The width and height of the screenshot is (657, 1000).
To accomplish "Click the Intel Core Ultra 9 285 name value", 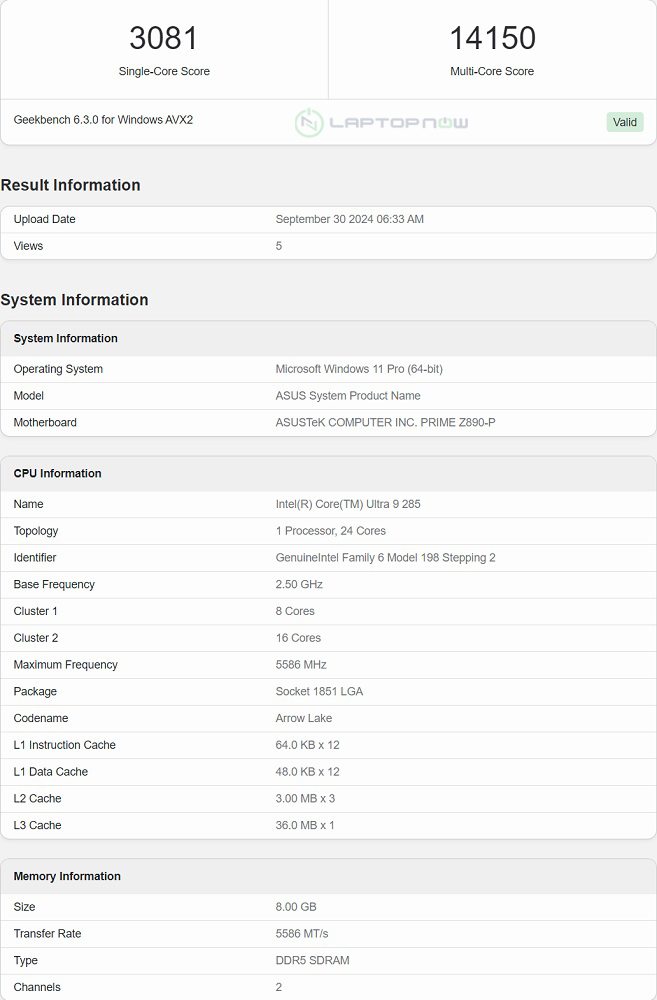I will click(347, 504).
